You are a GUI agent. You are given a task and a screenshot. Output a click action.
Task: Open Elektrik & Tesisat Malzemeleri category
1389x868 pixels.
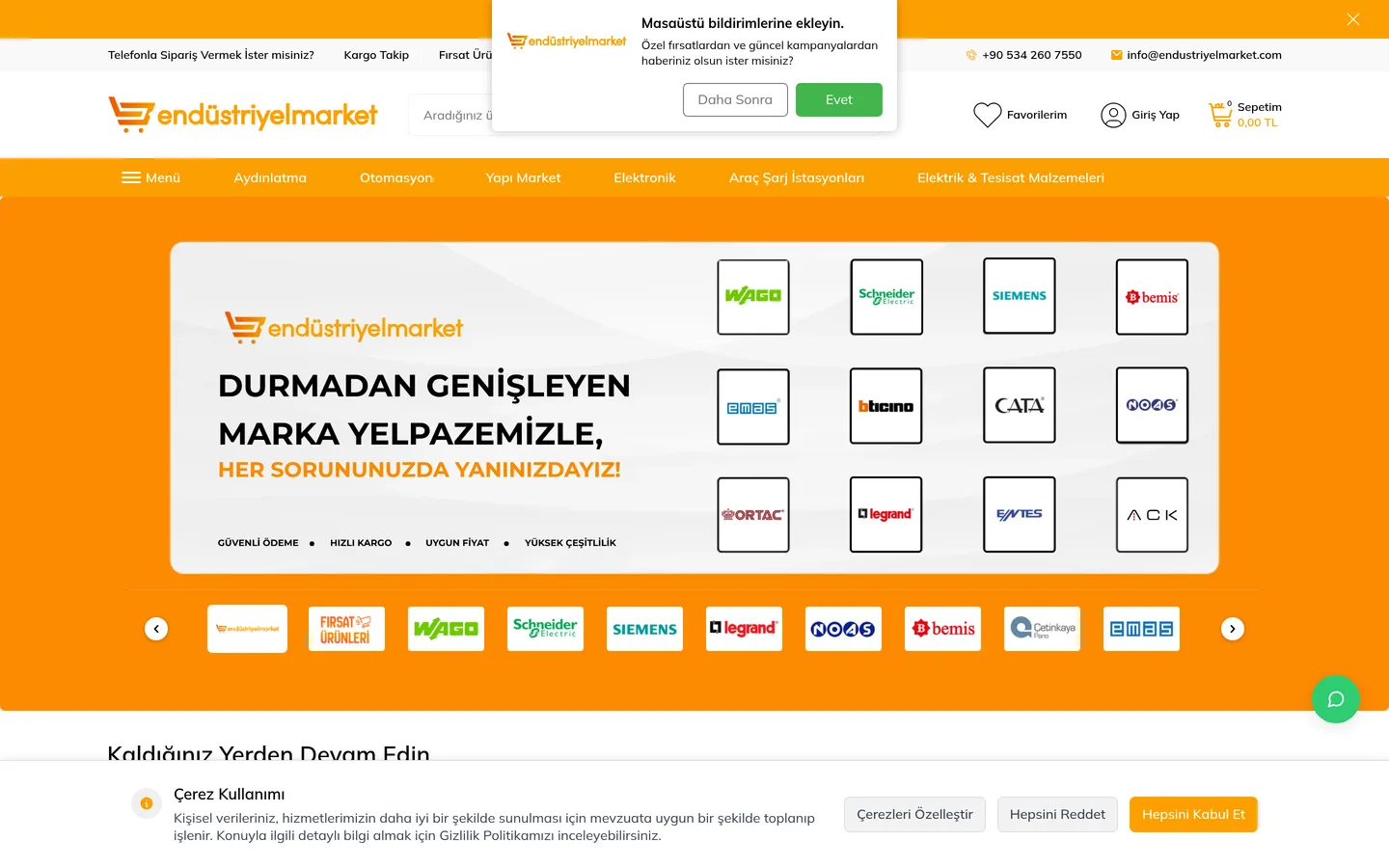click(x=1011, y=177)
